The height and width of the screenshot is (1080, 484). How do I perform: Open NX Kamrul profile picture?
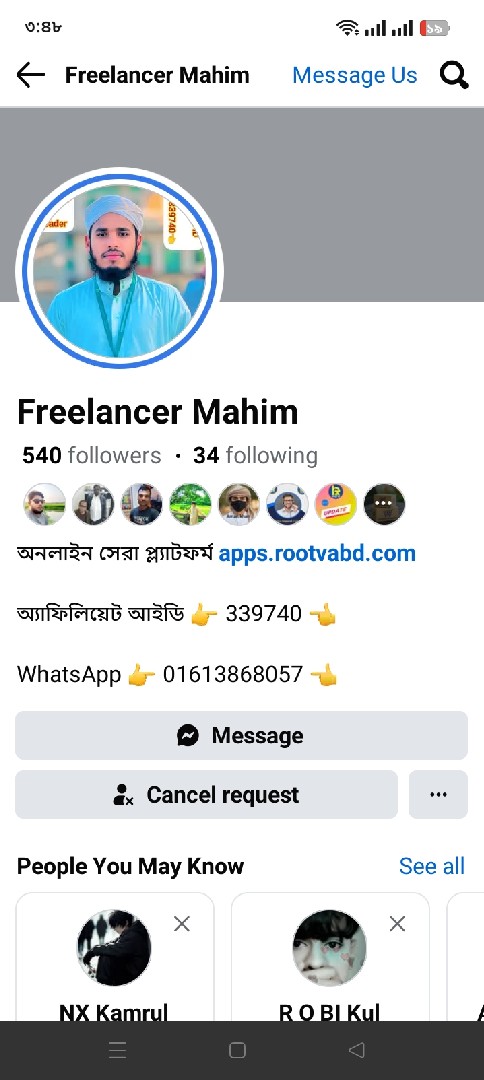click(x=114, y=948)
